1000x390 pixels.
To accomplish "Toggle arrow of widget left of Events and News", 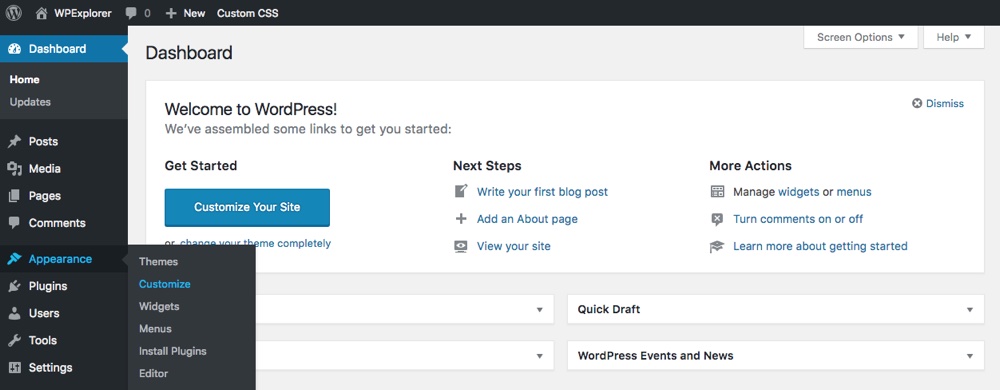I will pyautogui.click(x=540, y=356).
